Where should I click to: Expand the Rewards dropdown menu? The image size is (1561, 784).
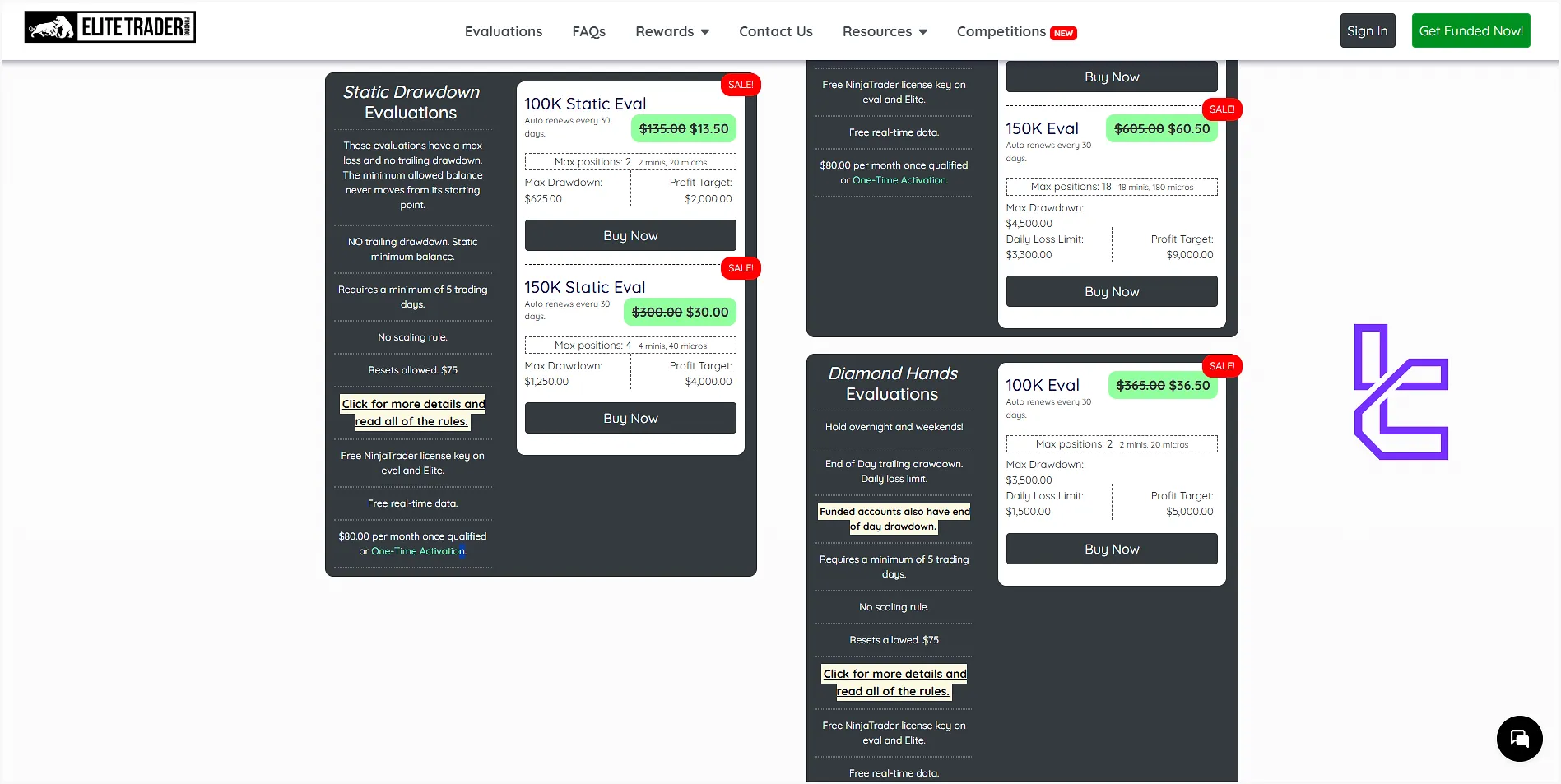(x=671, y=31)
